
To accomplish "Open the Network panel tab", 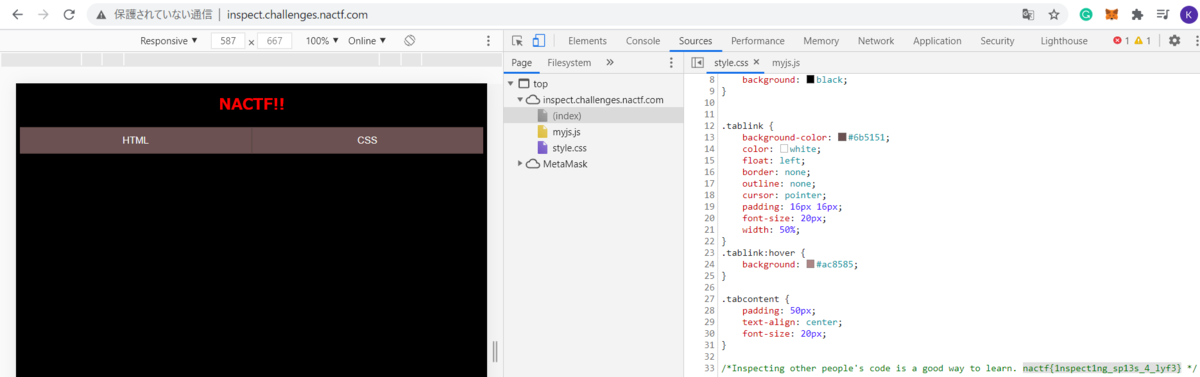I will pyautogui.click(x=876, y=41).
